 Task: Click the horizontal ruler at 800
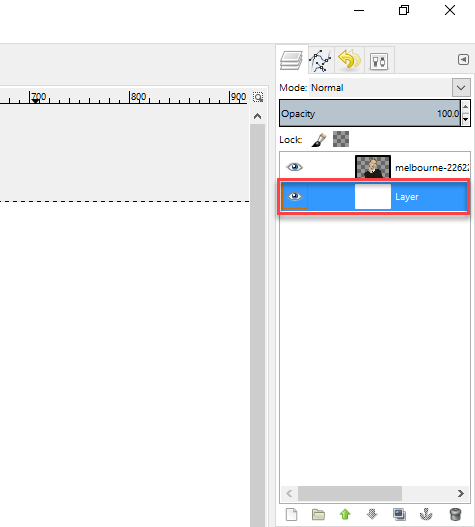(x=138, y=97)
